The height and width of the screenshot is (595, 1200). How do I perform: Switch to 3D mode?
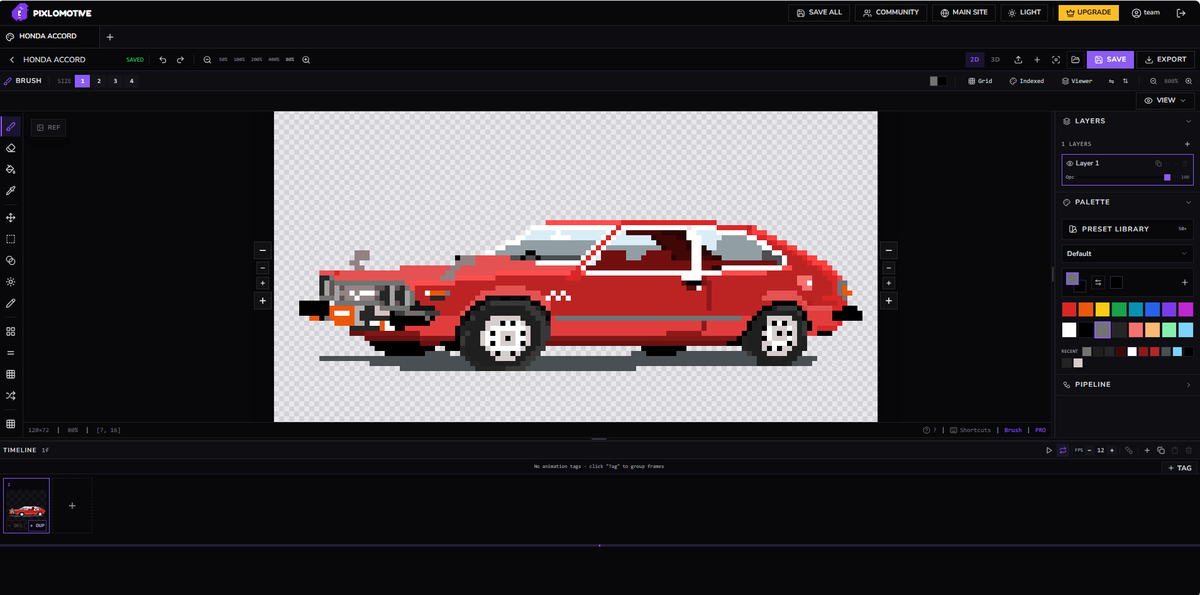(995, 60)
